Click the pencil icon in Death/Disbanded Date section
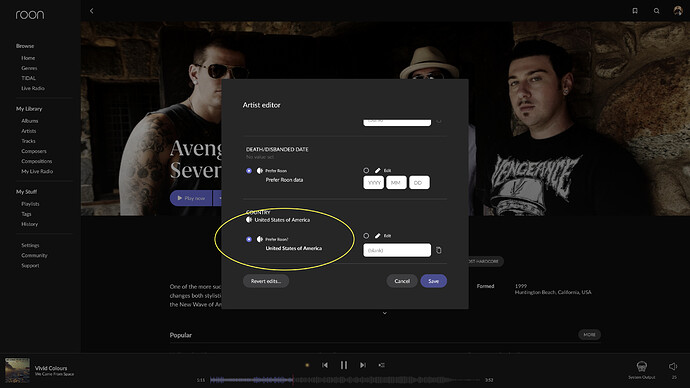This screenshot has width=690, height=388. click(378, 170)
